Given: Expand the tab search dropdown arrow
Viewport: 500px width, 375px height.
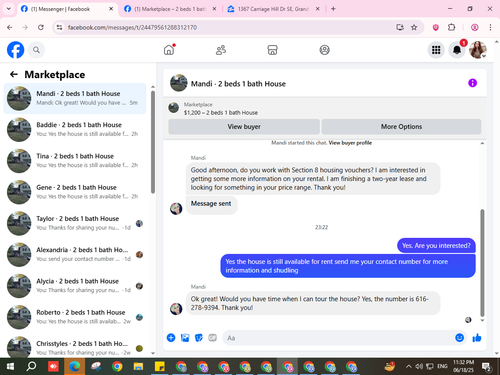Looking at the screenshot, I should pos(9,9).
